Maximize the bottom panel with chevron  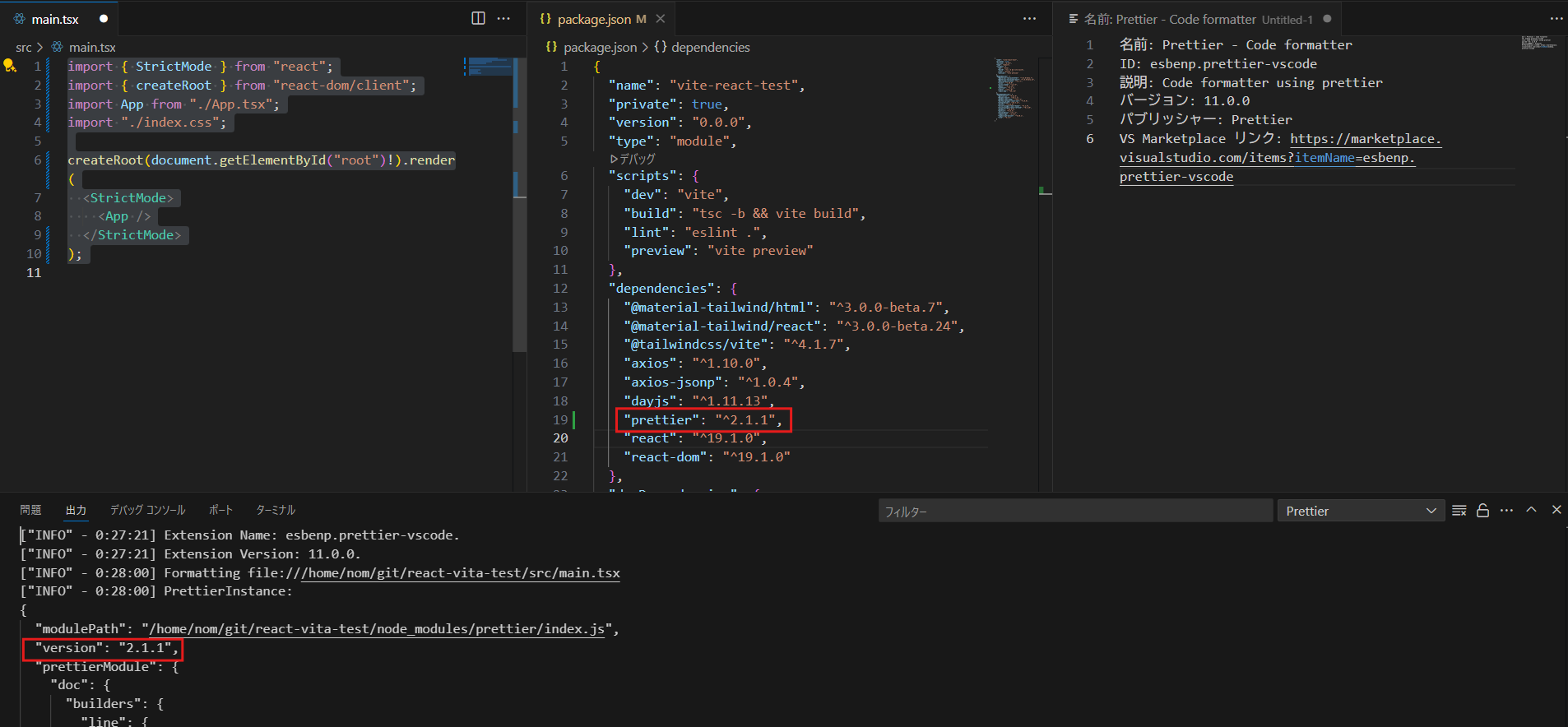(1531, 510)
